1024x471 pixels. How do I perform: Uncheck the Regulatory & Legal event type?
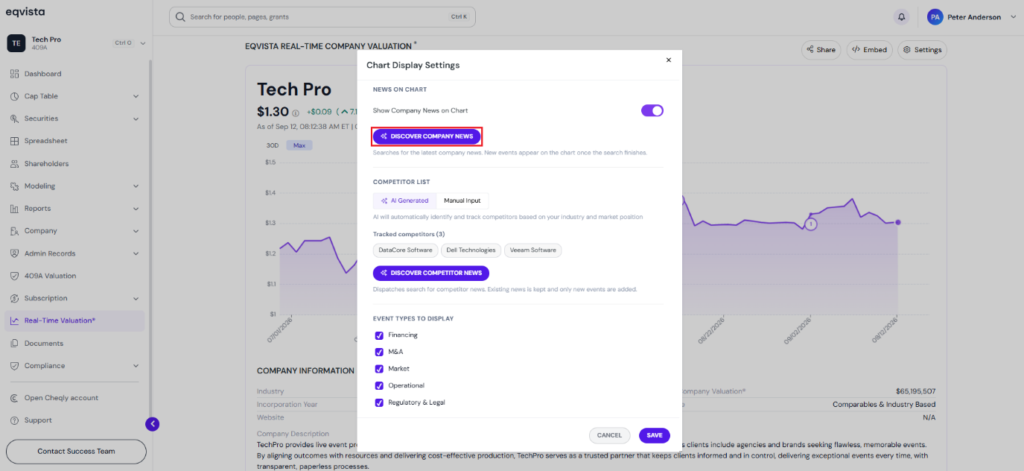(379, 403)
